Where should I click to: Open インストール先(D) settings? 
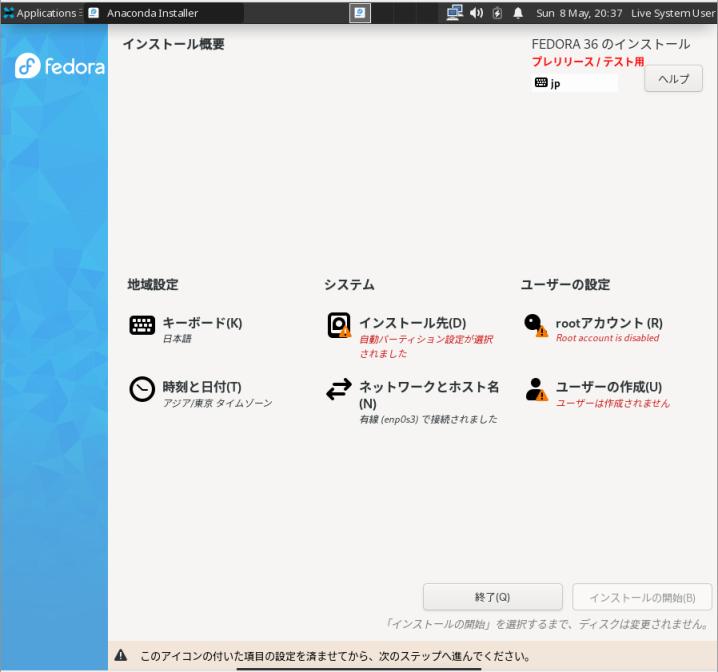coord(413,323)
